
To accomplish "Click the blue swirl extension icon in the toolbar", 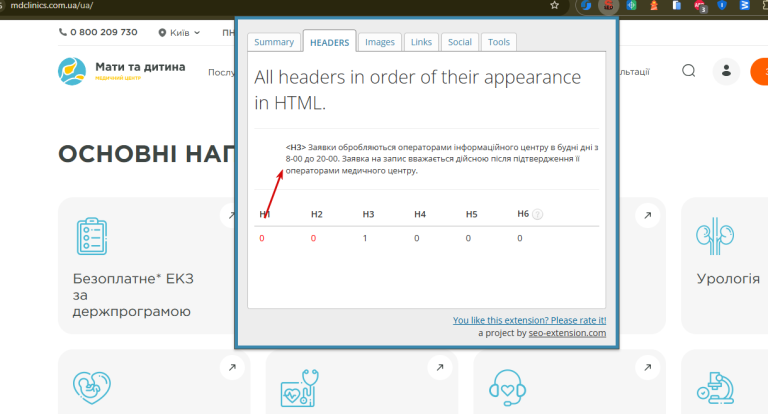I will point(586,6).
